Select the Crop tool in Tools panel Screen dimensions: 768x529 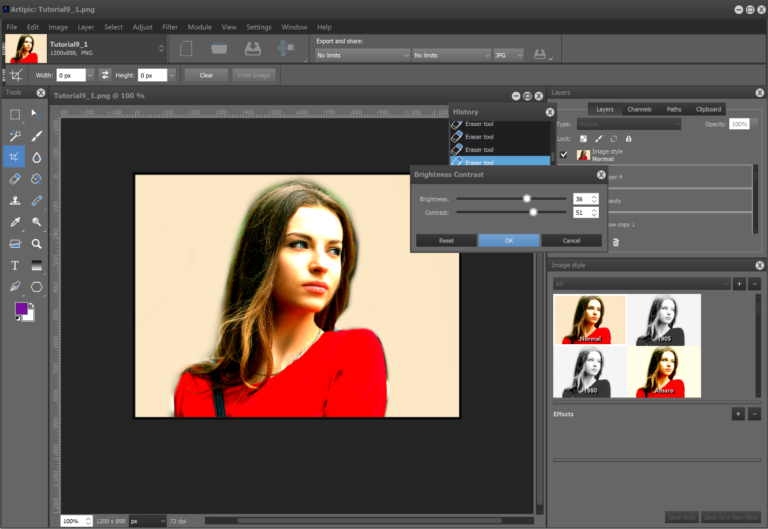14,157
